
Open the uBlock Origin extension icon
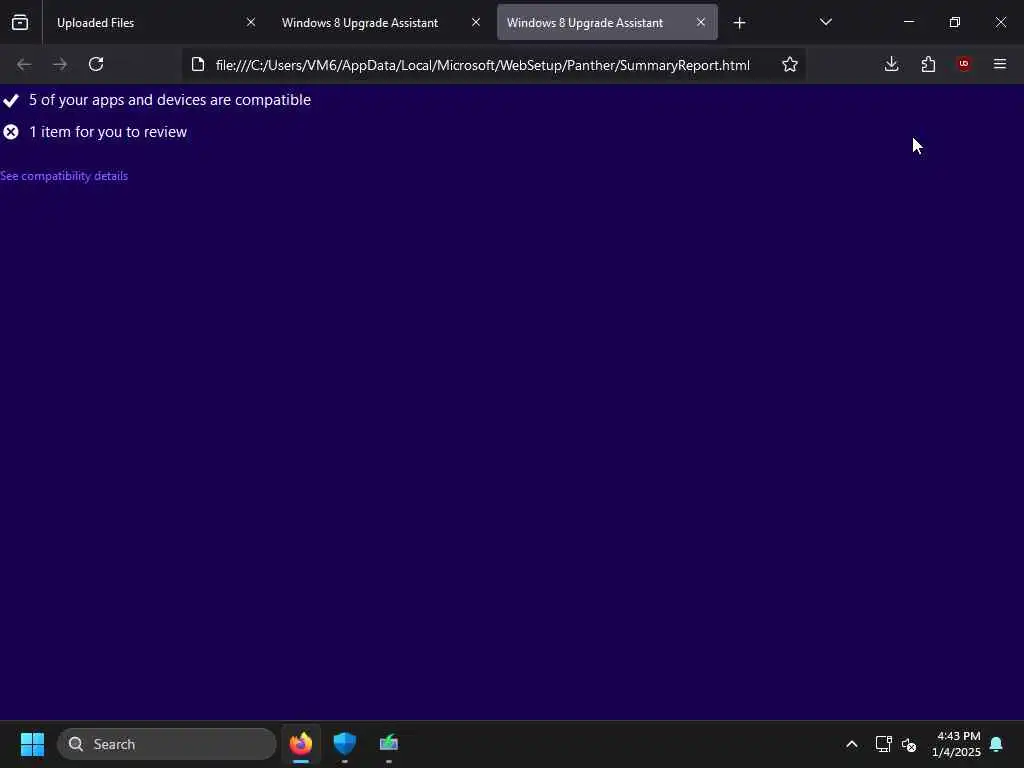click(x=964, y=65)
